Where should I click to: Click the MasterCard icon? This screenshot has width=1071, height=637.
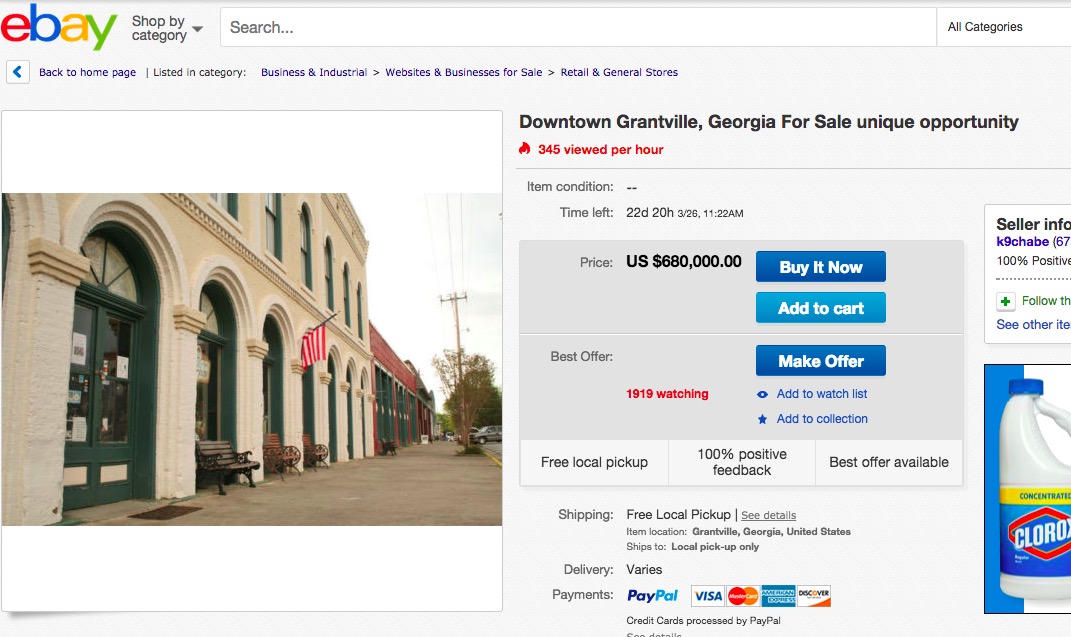coord(742,596)
